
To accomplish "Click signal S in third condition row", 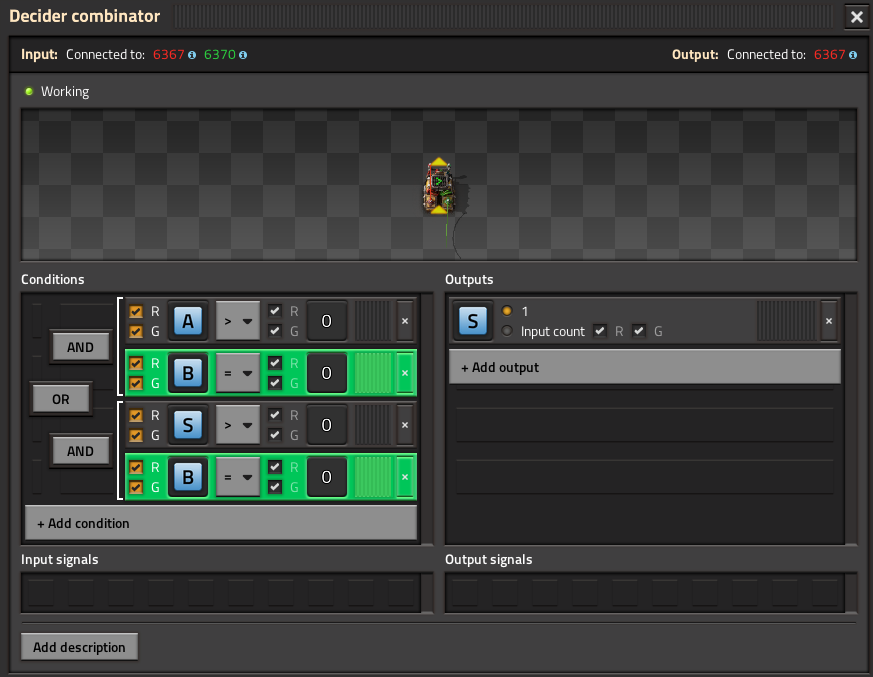I will click(x=188, y=425).
